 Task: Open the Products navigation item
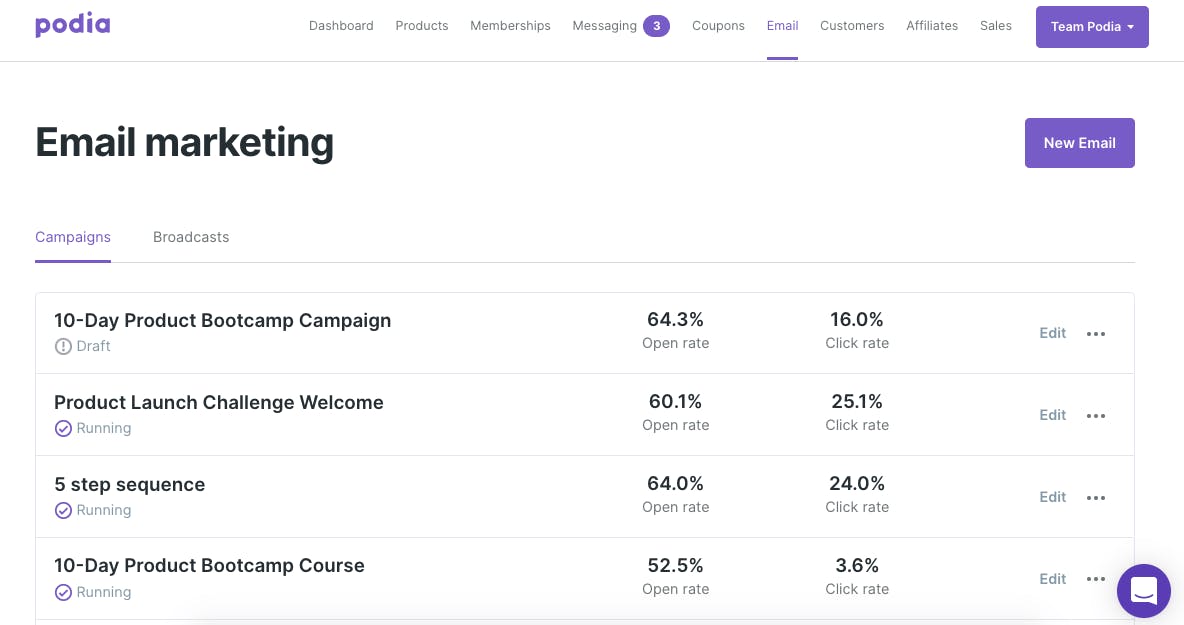click(x=421, y=26)
